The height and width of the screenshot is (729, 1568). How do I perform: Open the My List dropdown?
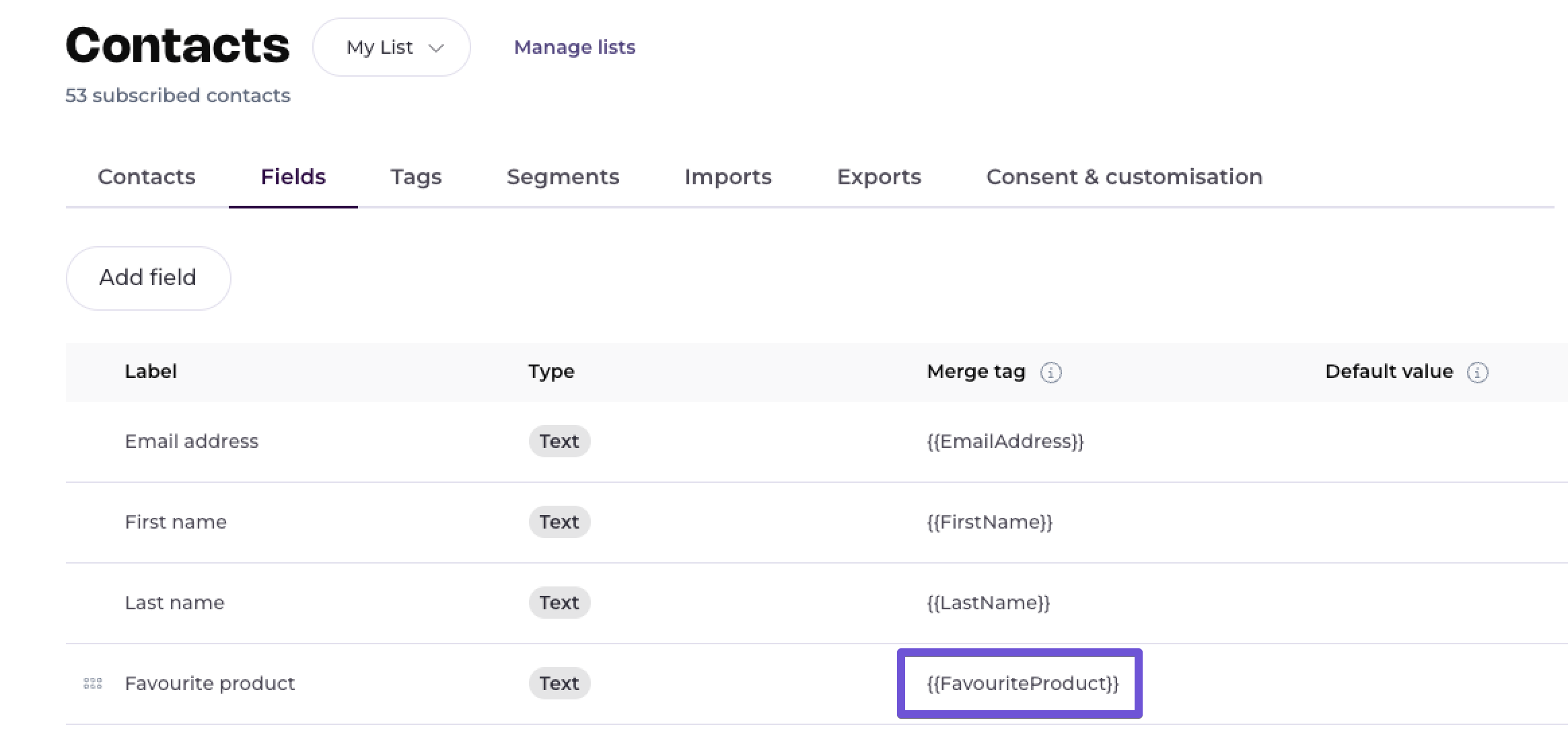pyautogui.click(x=391, y=47)
